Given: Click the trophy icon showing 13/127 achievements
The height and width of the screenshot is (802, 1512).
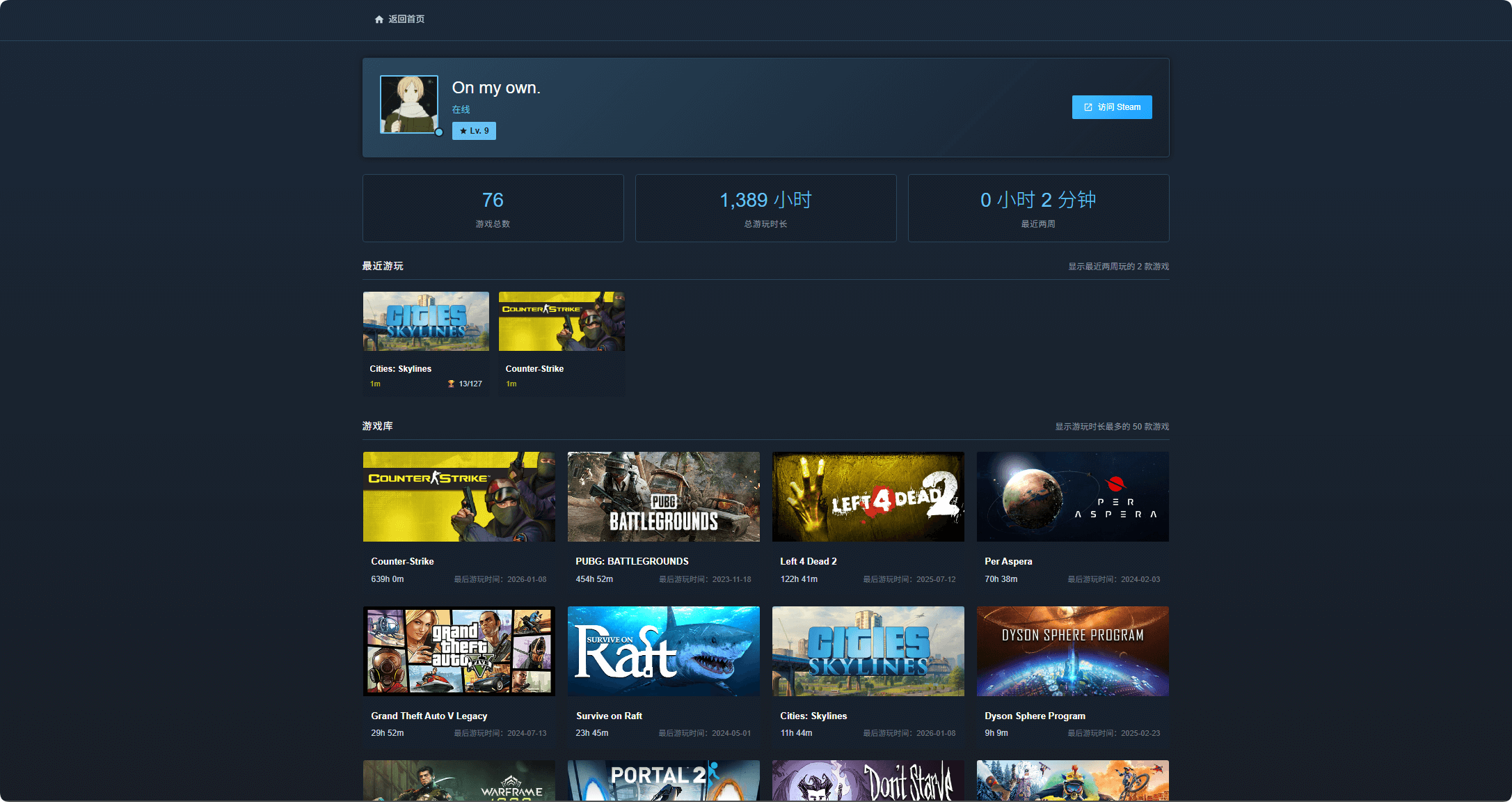Looking at the screenshot, I should (x=451, y=384).
